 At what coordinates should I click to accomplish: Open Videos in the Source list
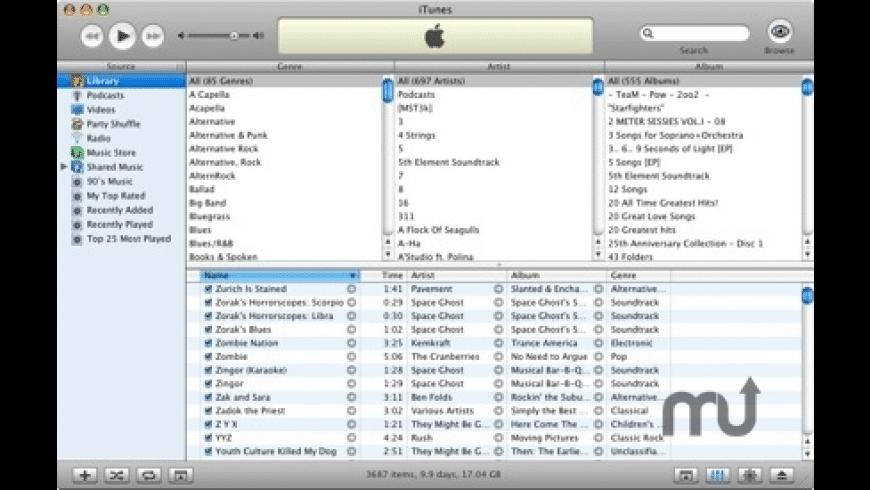point(122,110)
